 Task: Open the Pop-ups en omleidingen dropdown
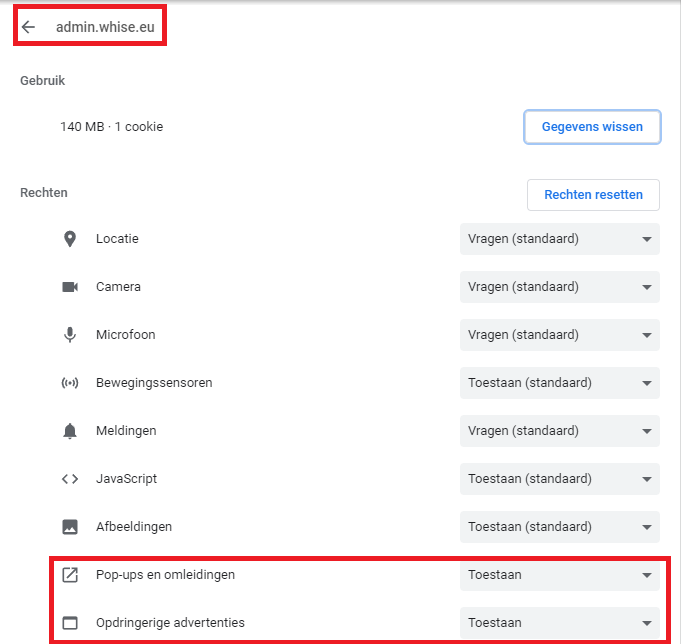(559, 575)
